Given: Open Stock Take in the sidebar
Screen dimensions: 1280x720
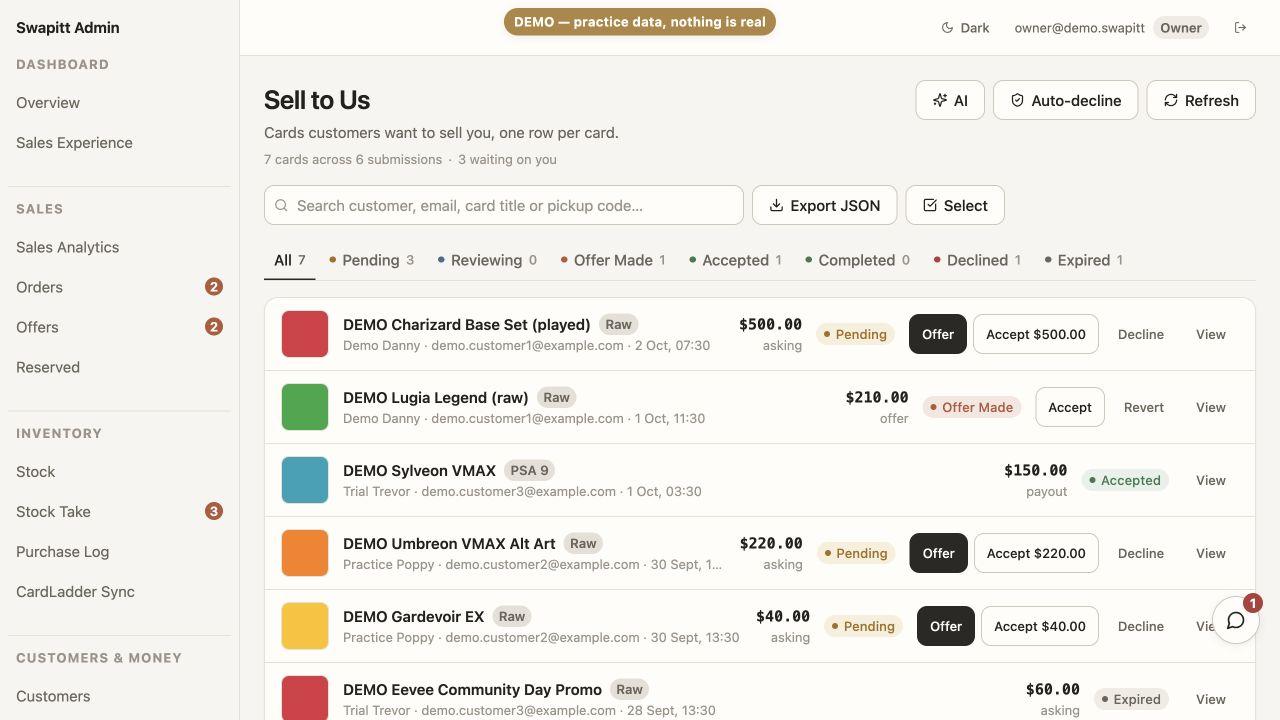Looking at the screenshot, I should click(119, 511).
